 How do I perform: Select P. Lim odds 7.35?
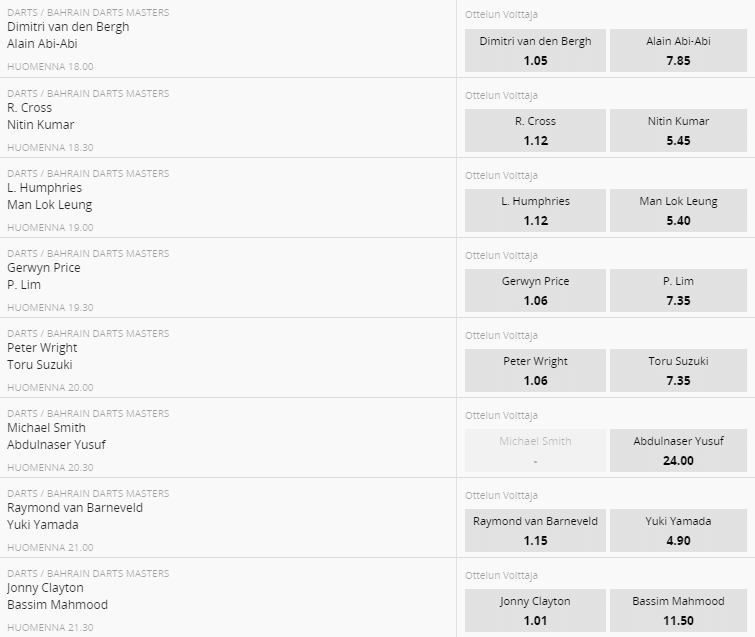pyautogui.click(x=678, y=290)
